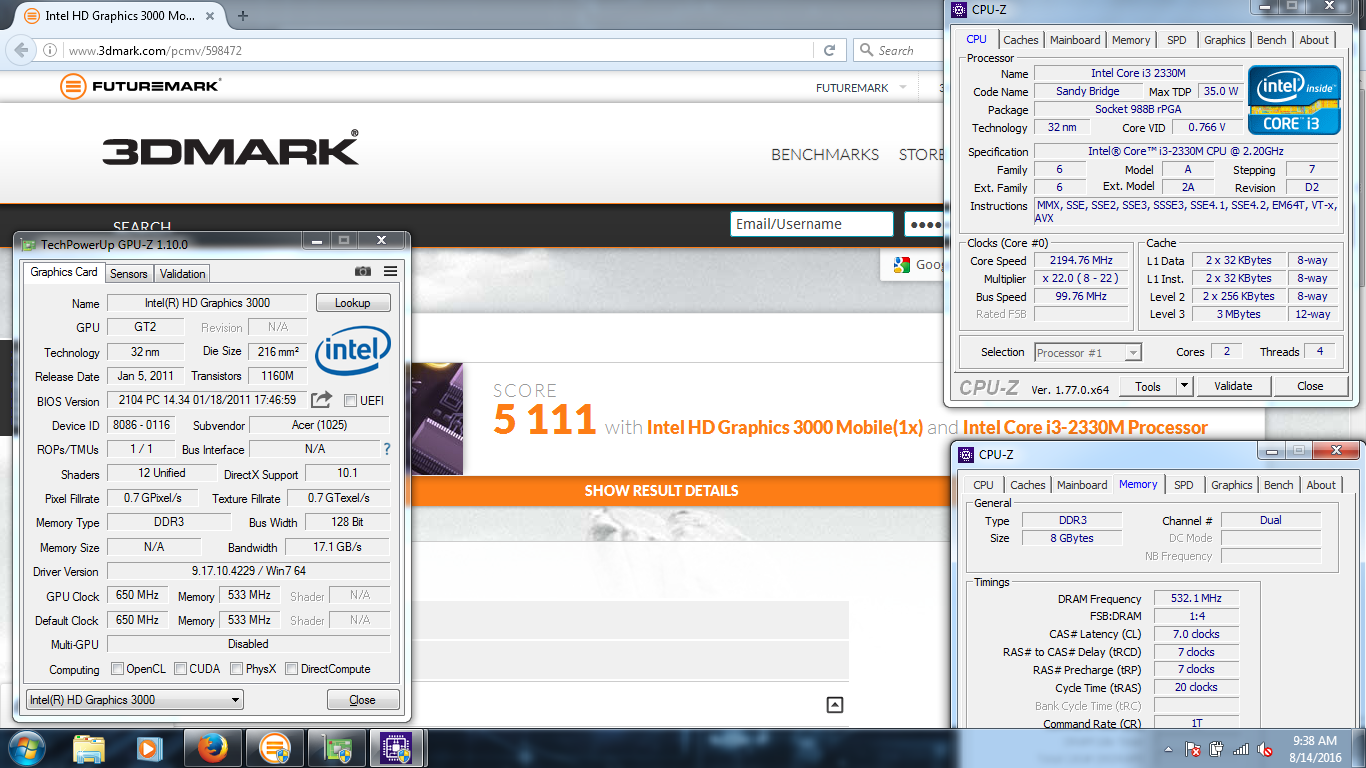The image size is (1366, 768).
Task: Click the Core Speed value 2194.76 MHz
Action: 1081,261
